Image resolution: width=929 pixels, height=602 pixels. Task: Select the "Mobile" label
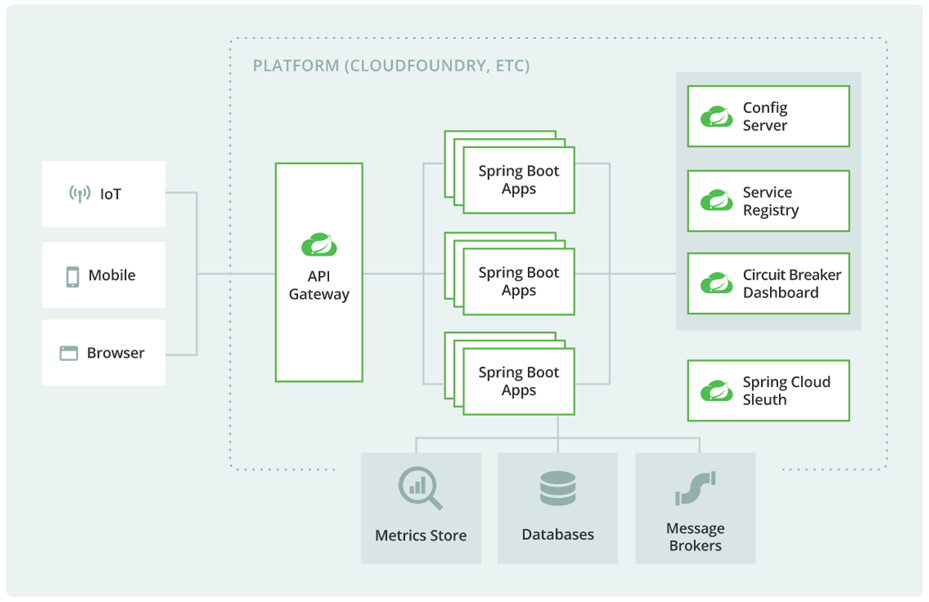tap(112, 275)
